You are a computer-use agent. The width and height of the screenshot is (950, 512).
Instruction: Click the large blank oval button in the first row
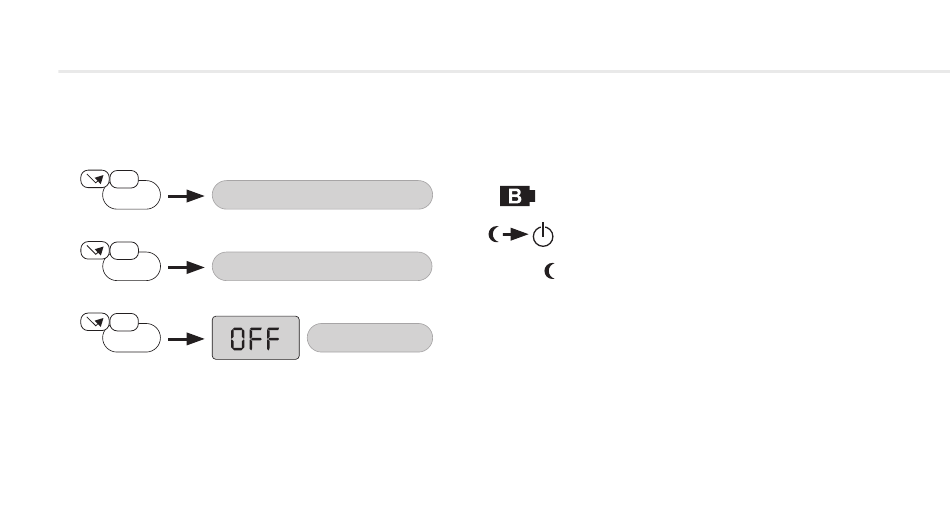pyautogui.click(x=133, y=196)
